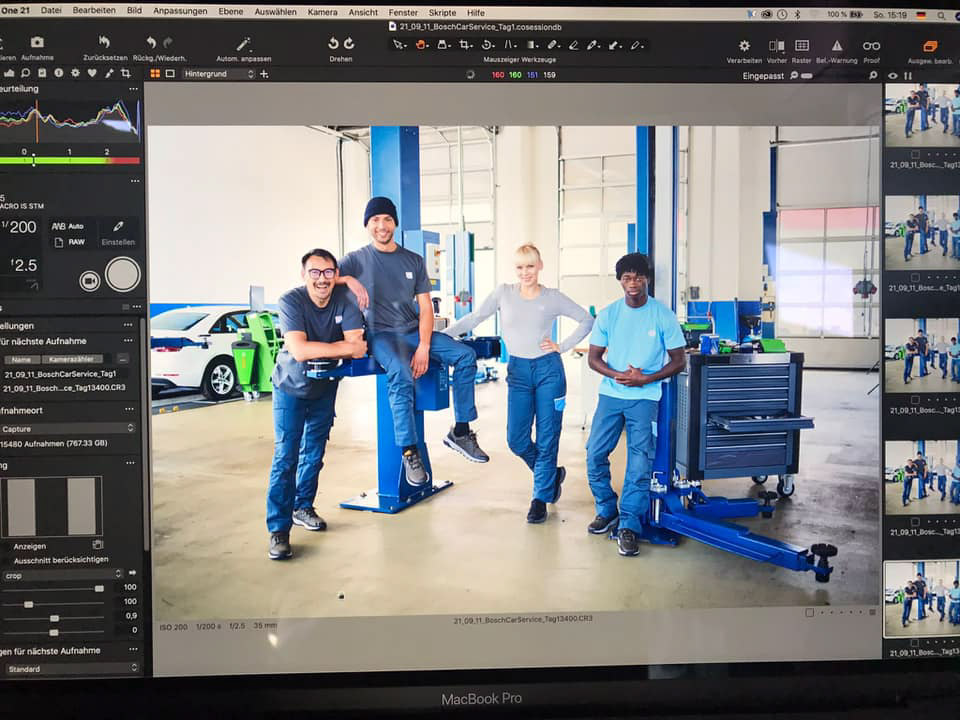Toggle the Bel.-Warnung exposure warning
Image resolution: width=960 pixels, height=720 pixels.
click(x=836, y=46)
